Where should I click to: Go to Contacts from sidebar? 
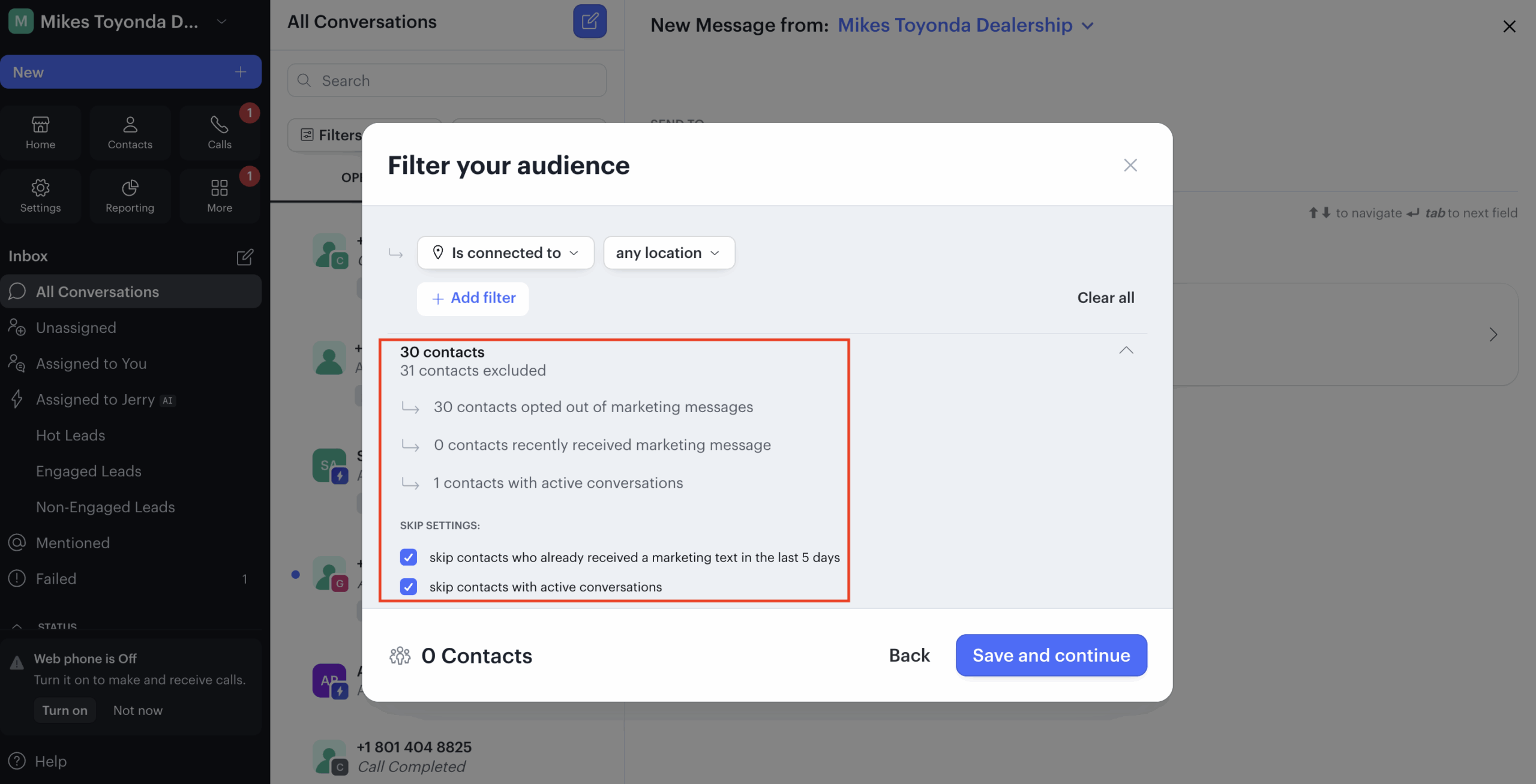[x=130, y=133]
